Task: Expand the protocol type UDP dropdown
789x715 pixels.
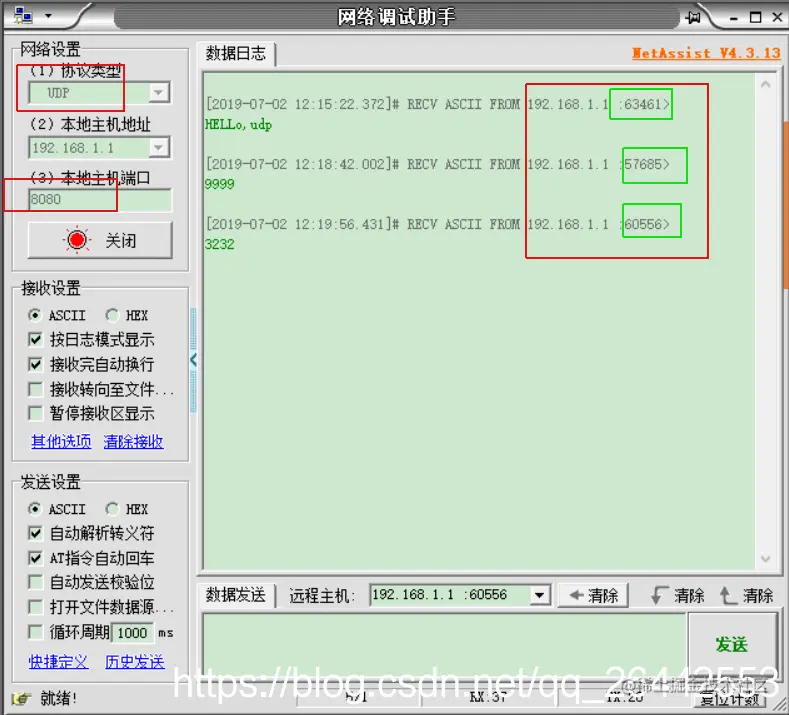Action: tap(159, 93)
